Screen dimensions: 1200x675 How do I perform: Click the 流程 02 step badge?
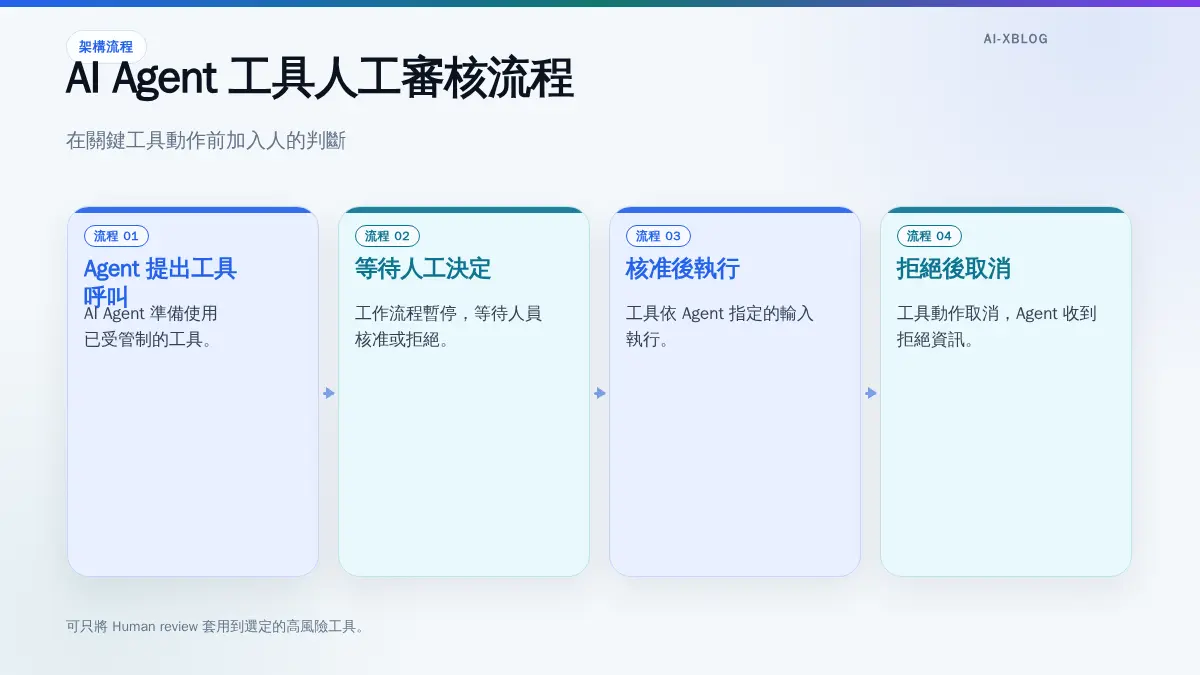point(387,236)
